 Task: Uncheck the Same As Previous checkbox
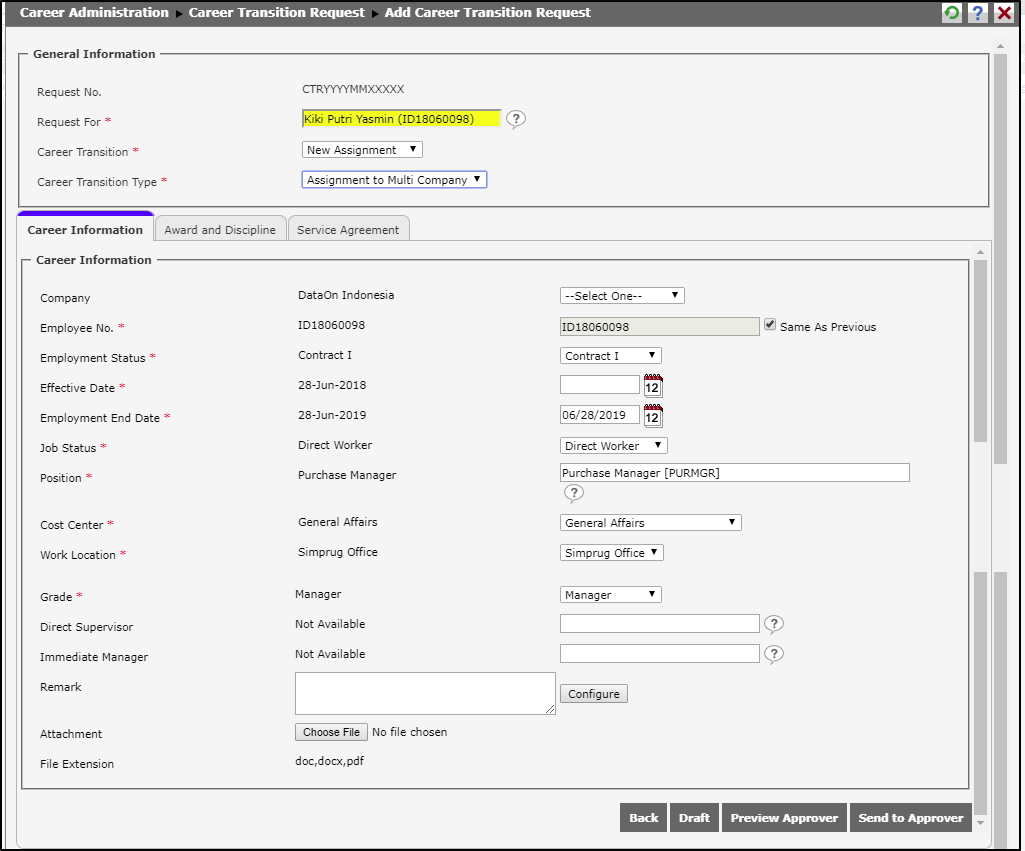pyautogui.click(x=769, y=325)
